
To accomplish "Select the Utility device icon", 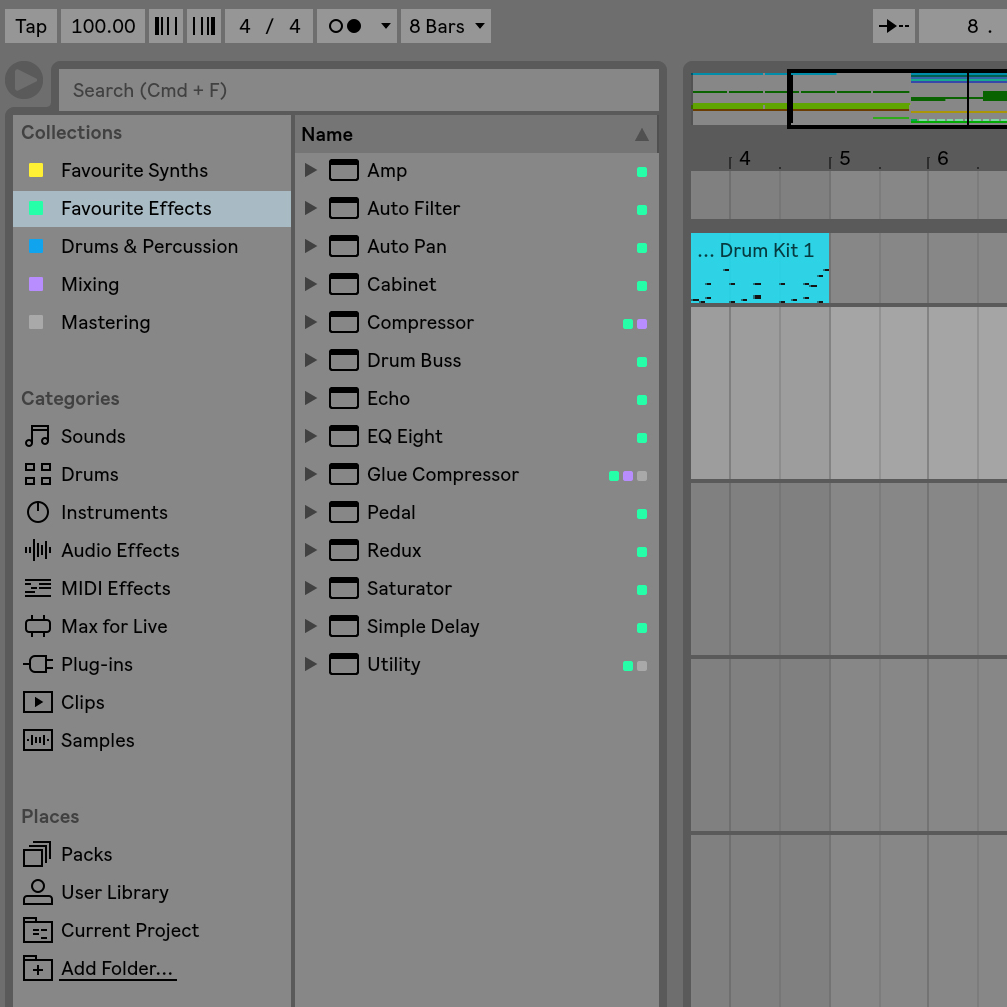I will pos(344,664).
